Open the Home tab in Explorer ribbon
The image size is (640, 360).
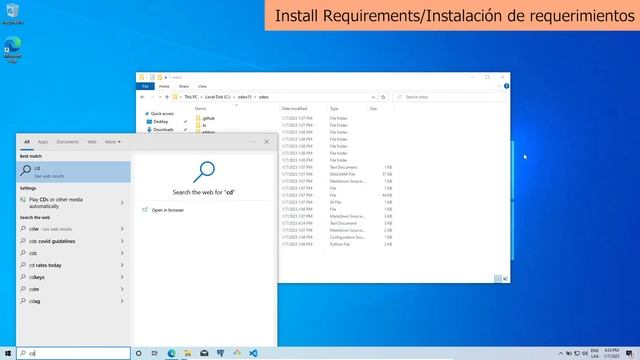point(164,87)
